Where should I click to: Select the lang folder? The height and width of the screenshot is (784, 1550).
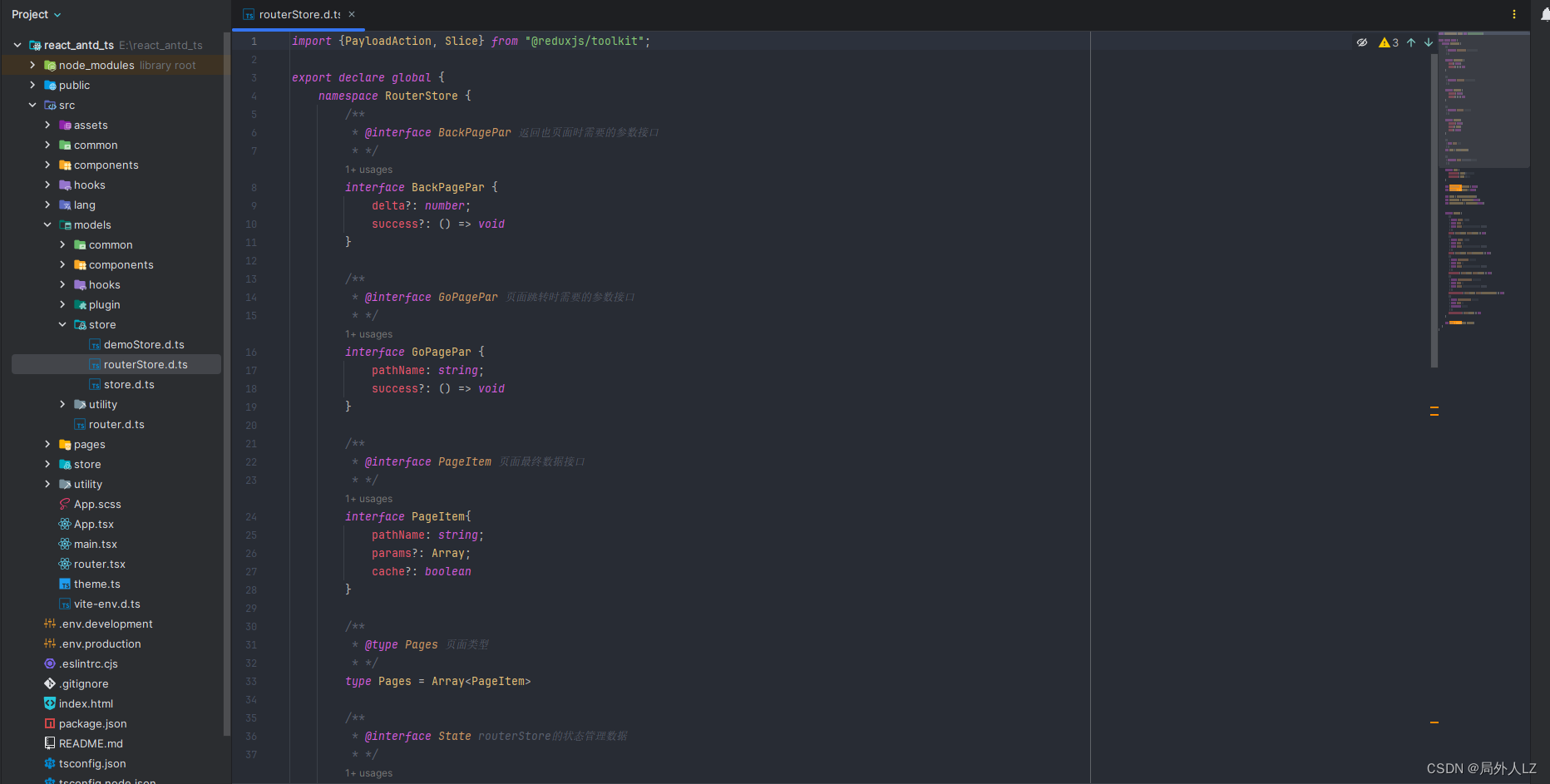tap(84, 205)
